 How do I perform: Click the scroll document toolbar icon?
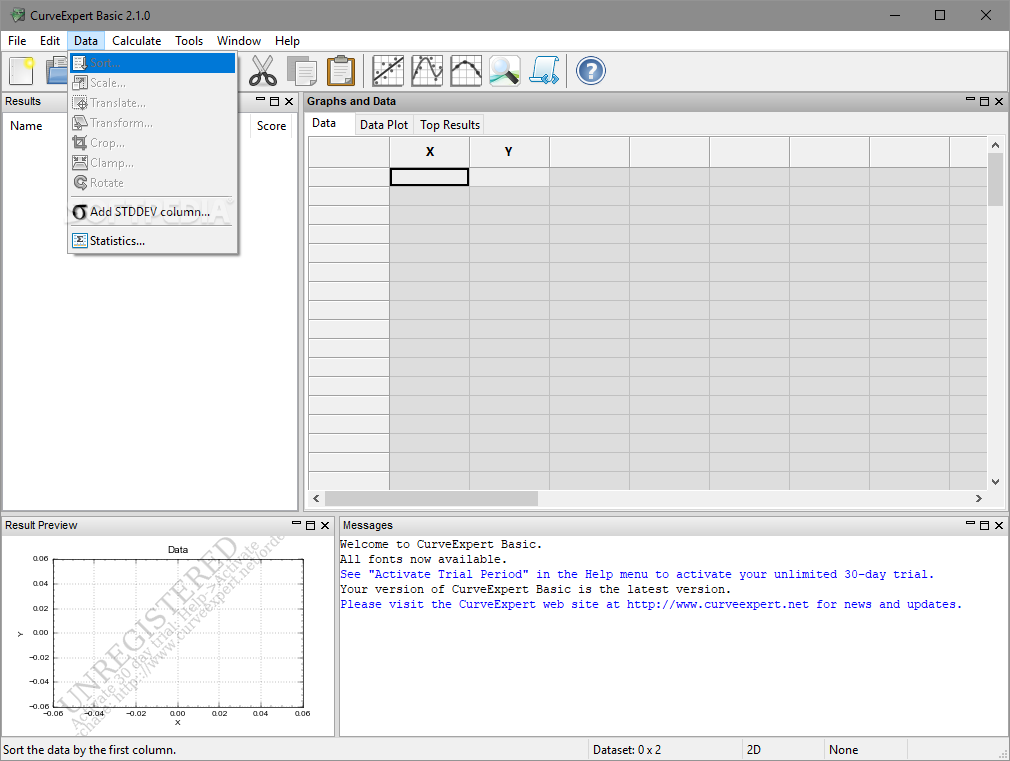(544, 71)
